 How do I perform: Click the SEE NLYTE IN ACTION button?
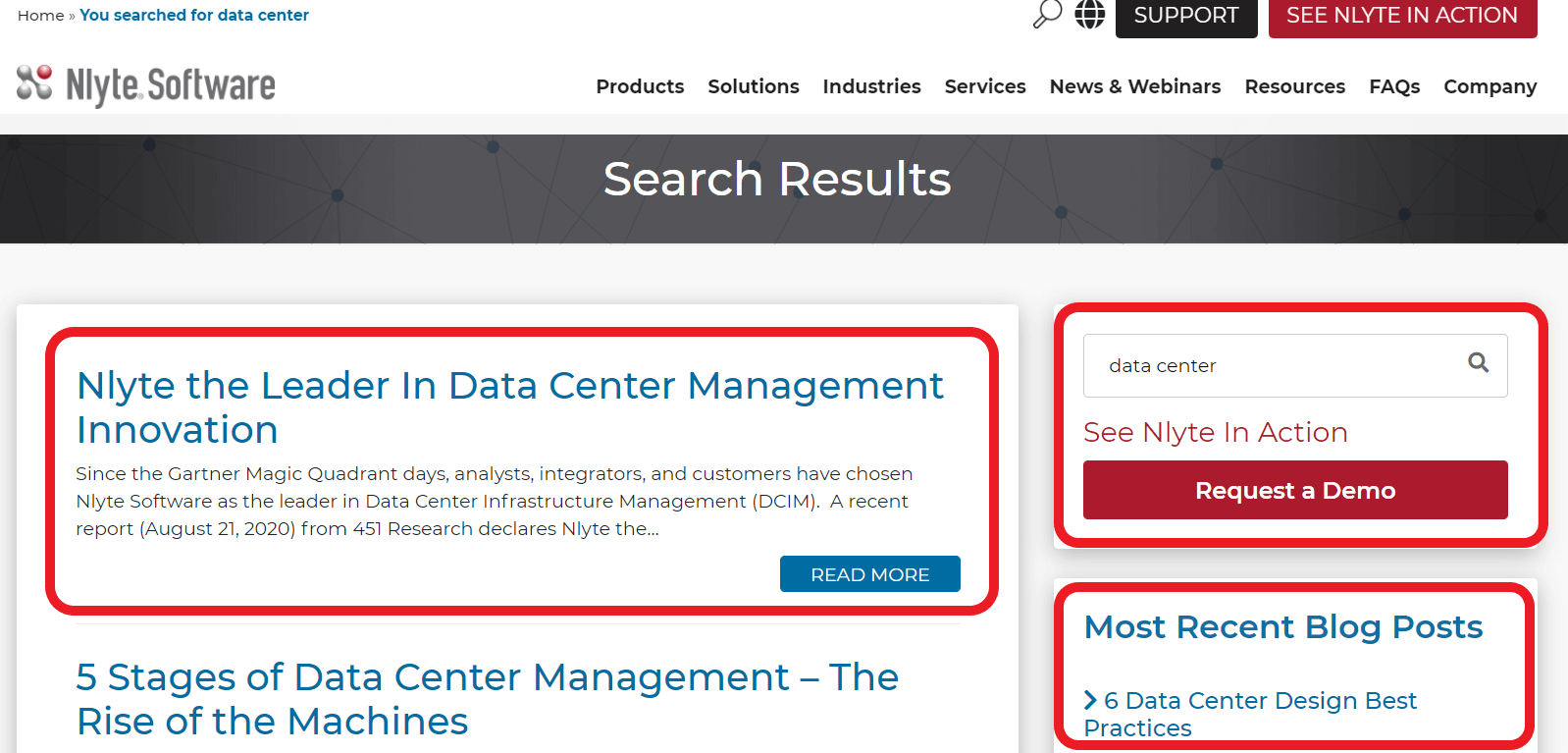click(1401, 16)
